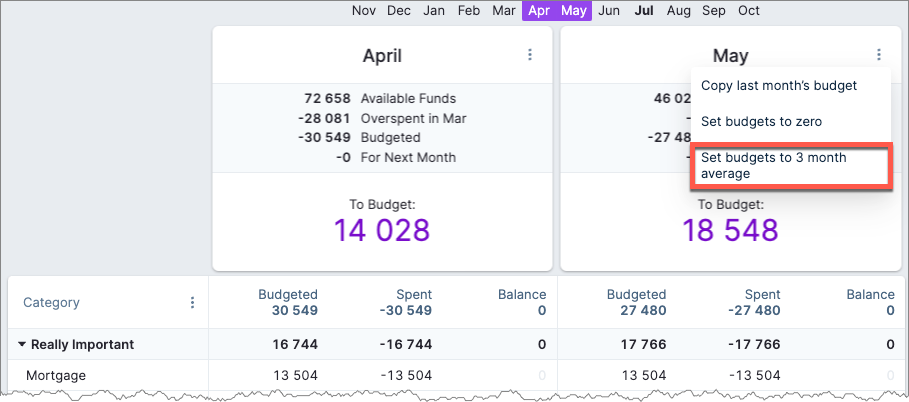The width and height of the screenshot is (909, 402).
Task: Open April month options kebab menu
Action: [x=530, y=56]
